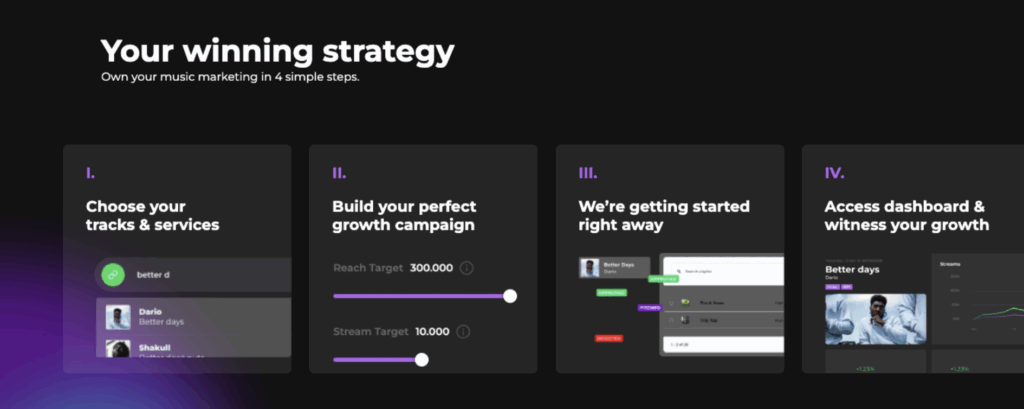Click the 'Better Days Dario' track chip

point(615,268)
